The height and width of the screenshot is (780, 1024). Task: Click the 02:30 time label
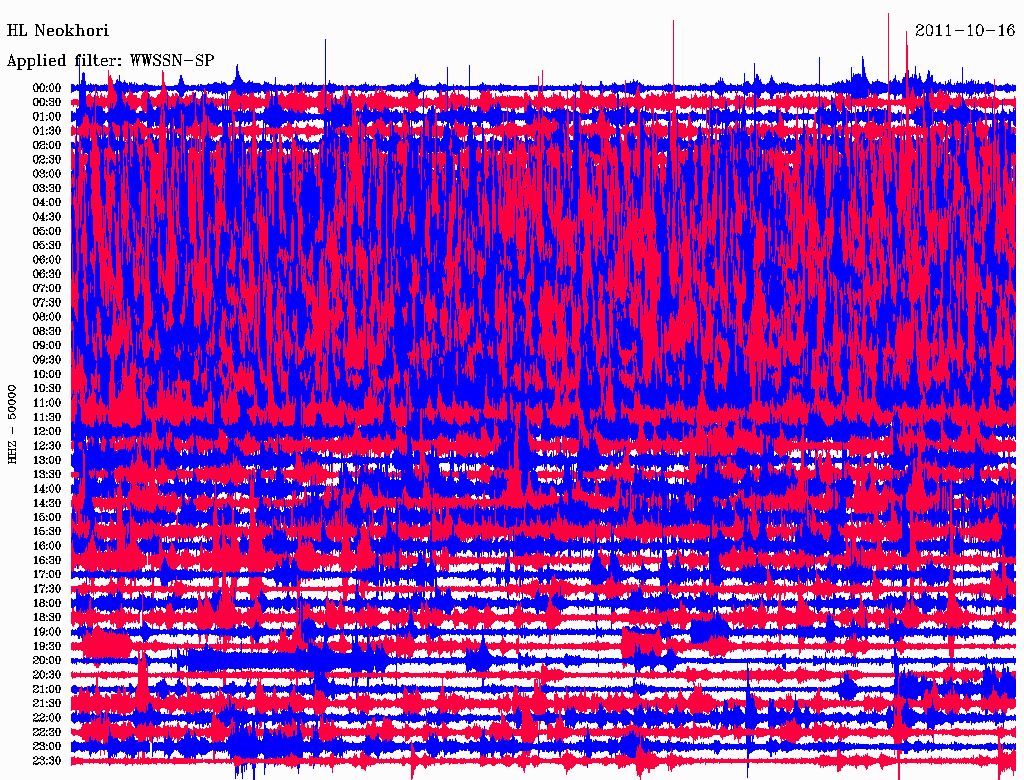pos(47,159)
